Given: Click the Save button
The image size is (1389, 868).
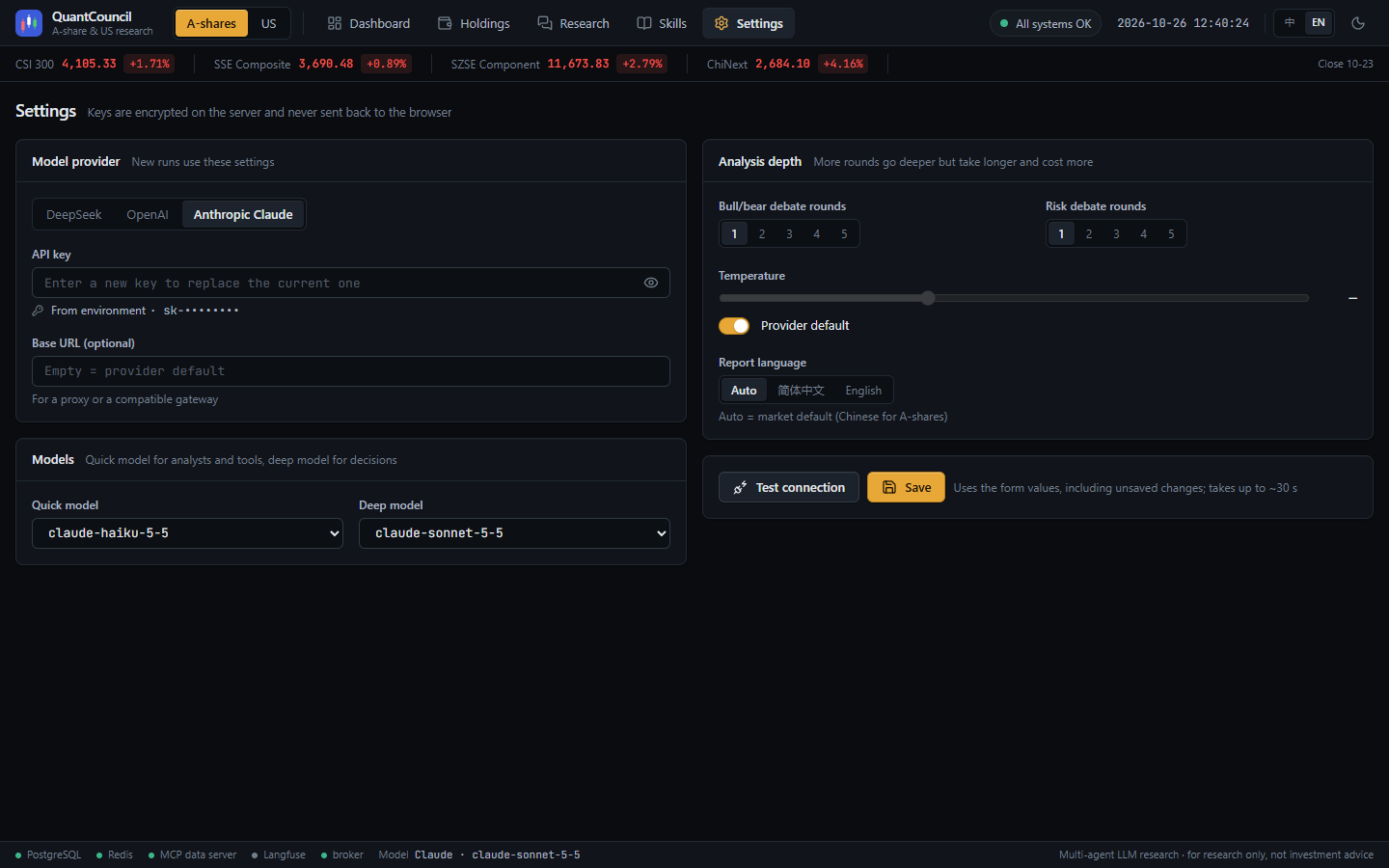Looking at the screenshot, I should pyautogui.click(x=906, y=487).
